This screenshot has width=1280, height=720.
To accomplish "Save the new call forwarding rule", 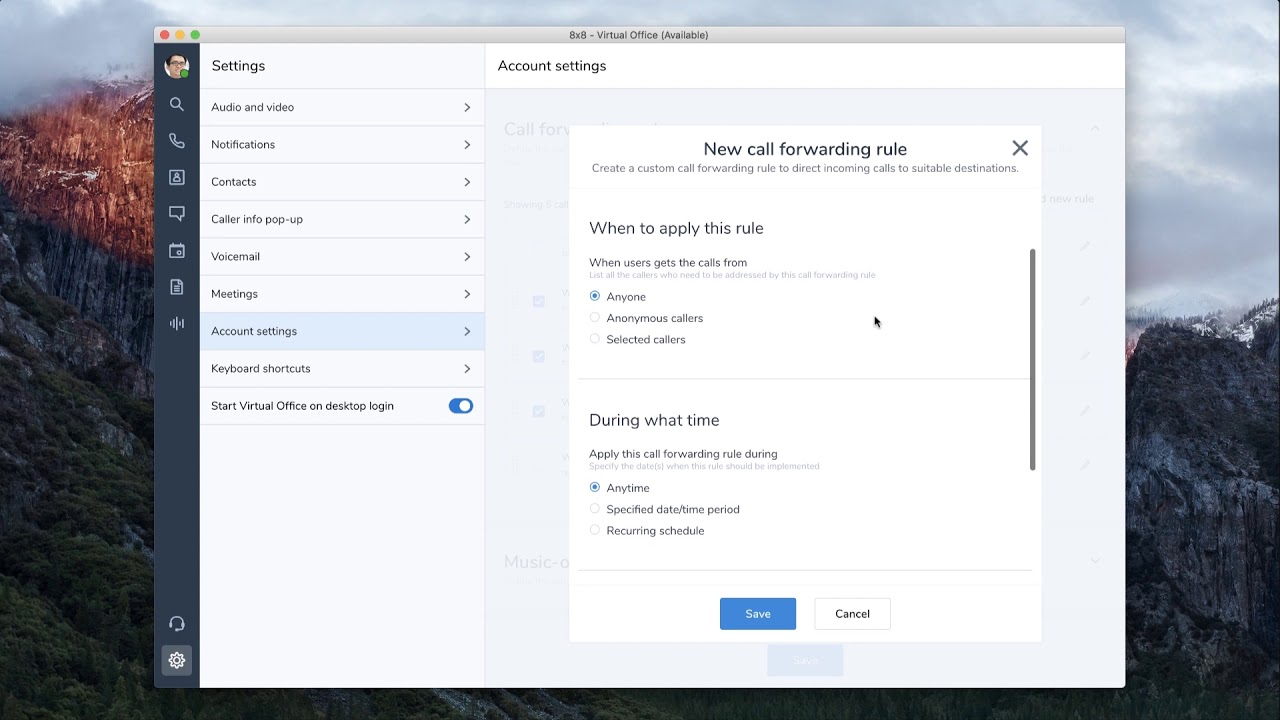I will pos(758,614).
